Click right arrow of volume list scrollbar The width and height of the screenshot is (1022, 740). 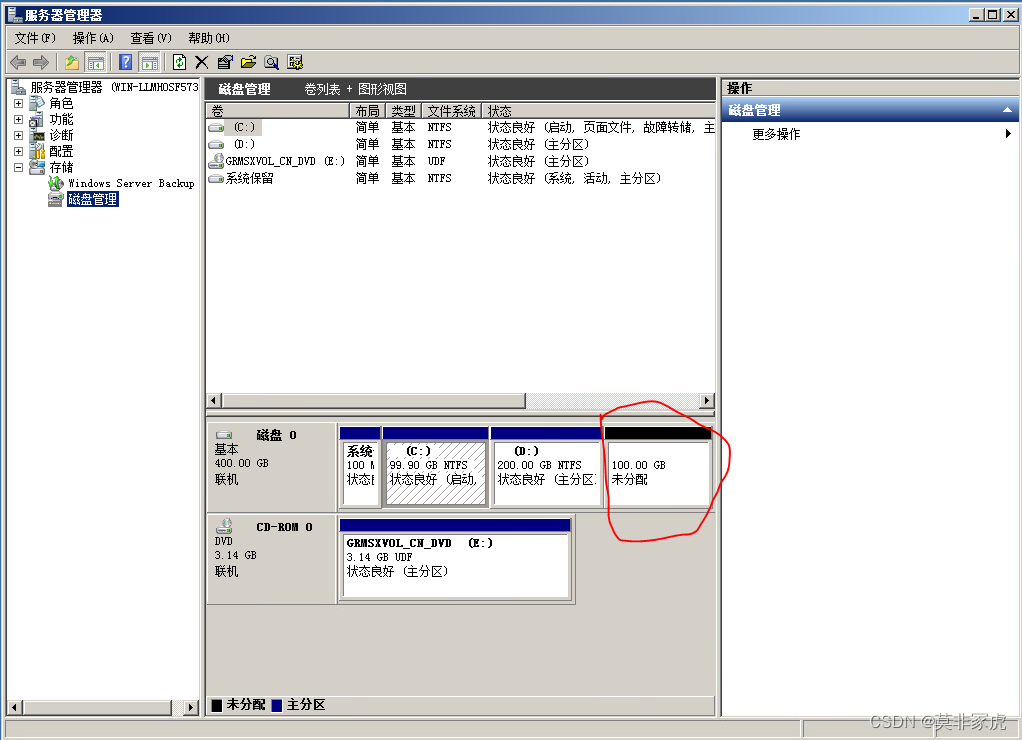[x=707, y=401]
